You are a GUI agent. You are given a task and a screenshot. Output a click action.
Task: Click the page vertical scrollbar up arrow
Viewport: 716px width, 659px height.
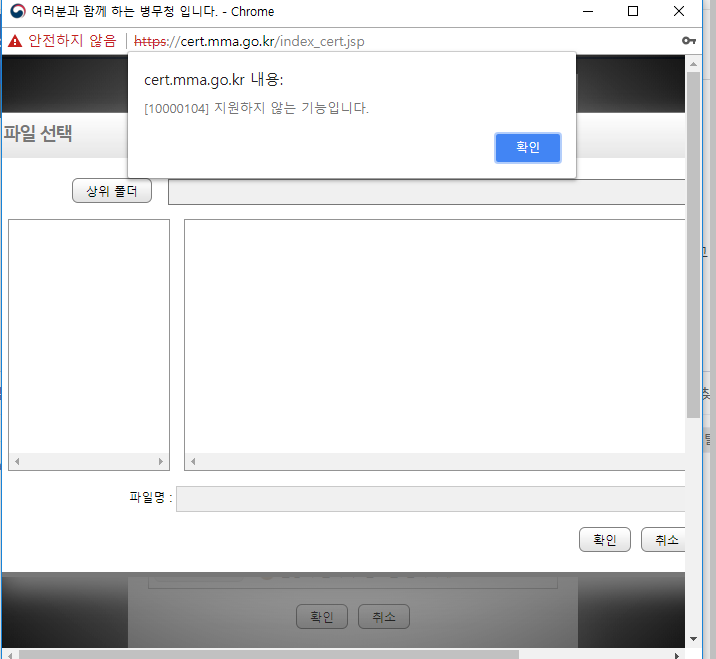pyautogui.click(x=694, y=64)
